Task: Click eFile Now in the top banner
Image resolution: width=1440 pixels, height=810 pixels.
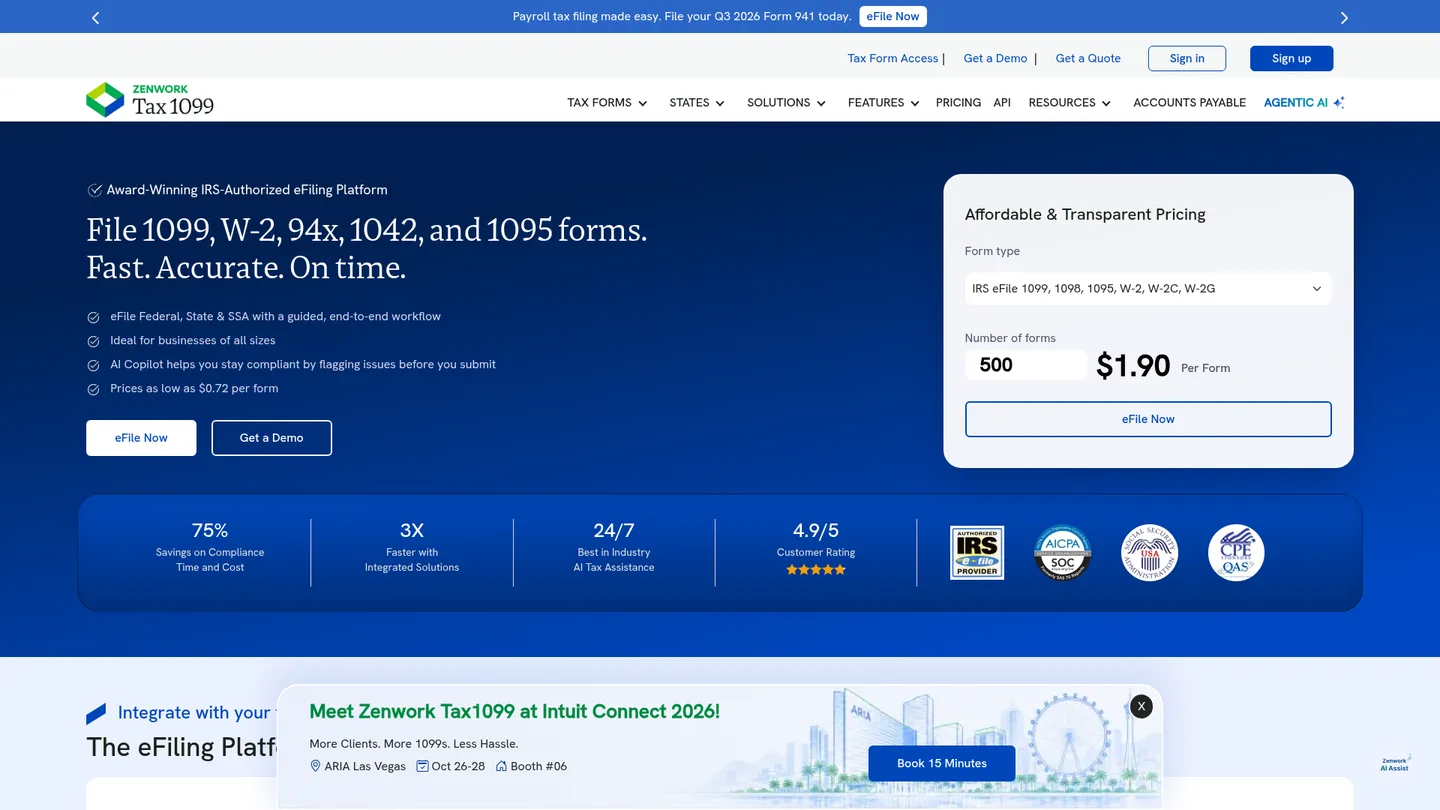Action: point(893,17)
